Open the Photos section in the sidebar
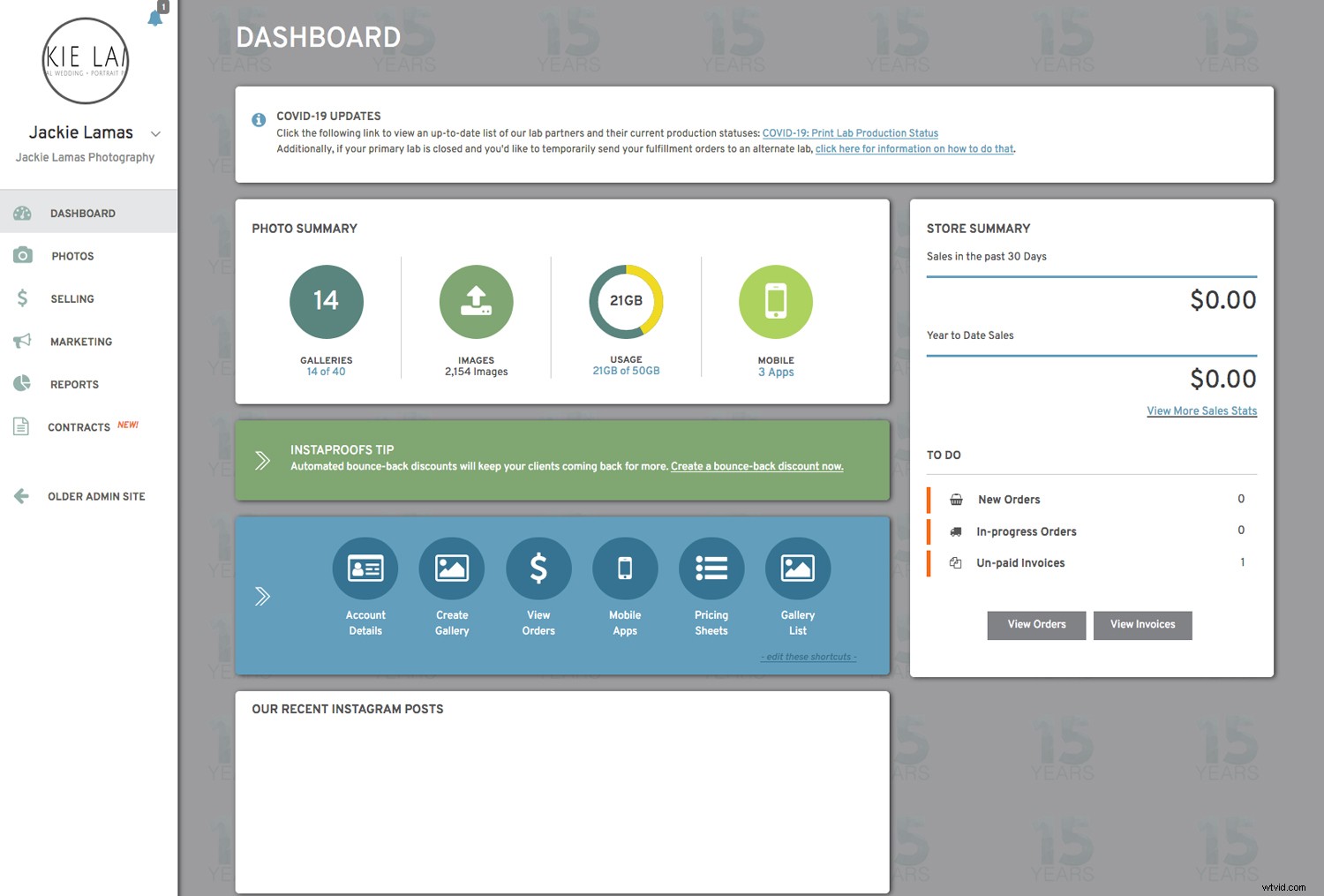 (72, 255)
